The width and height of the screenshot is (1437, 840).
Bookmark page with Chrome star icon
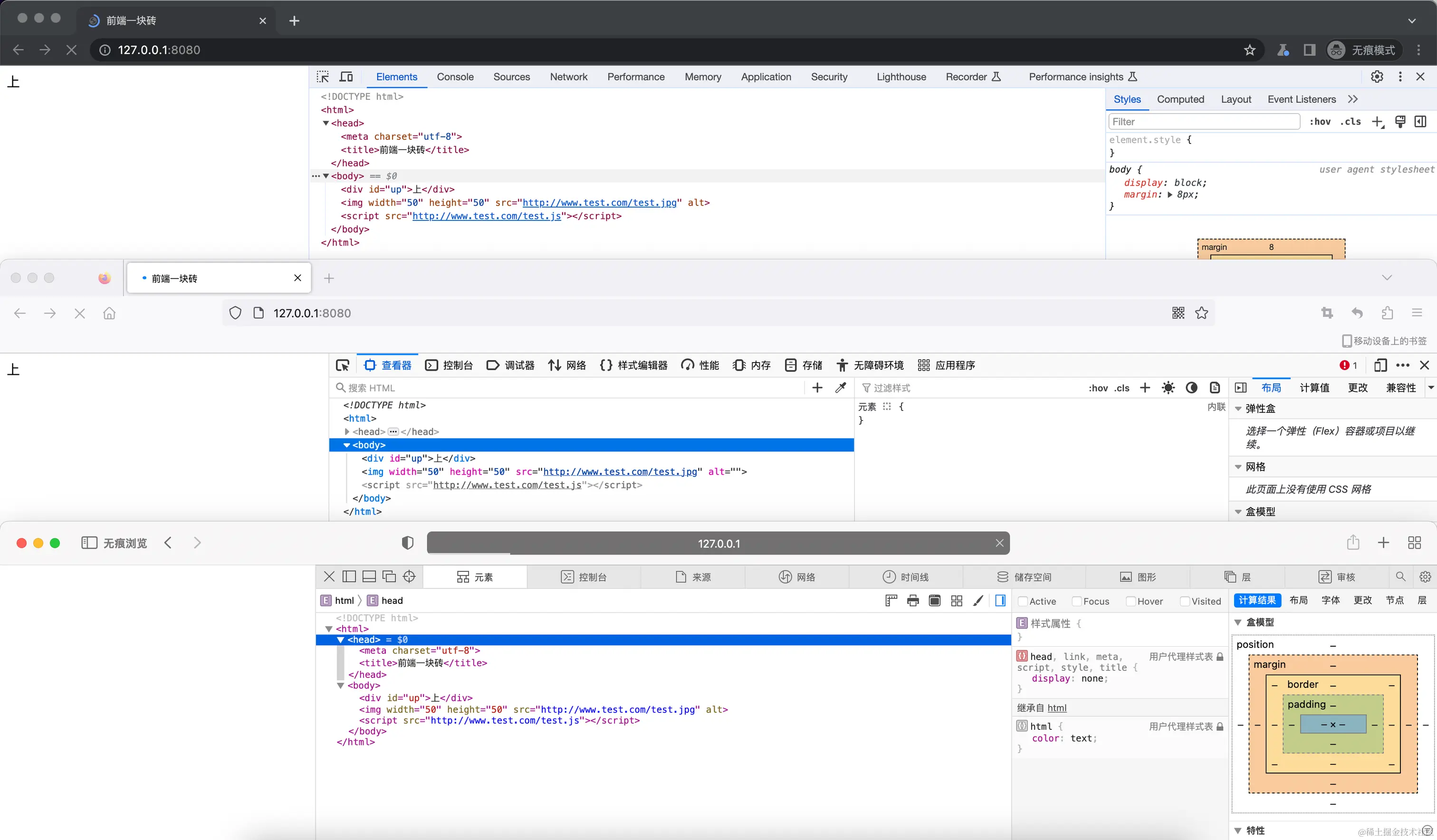pyautogui.click(x=1249, y=50)
